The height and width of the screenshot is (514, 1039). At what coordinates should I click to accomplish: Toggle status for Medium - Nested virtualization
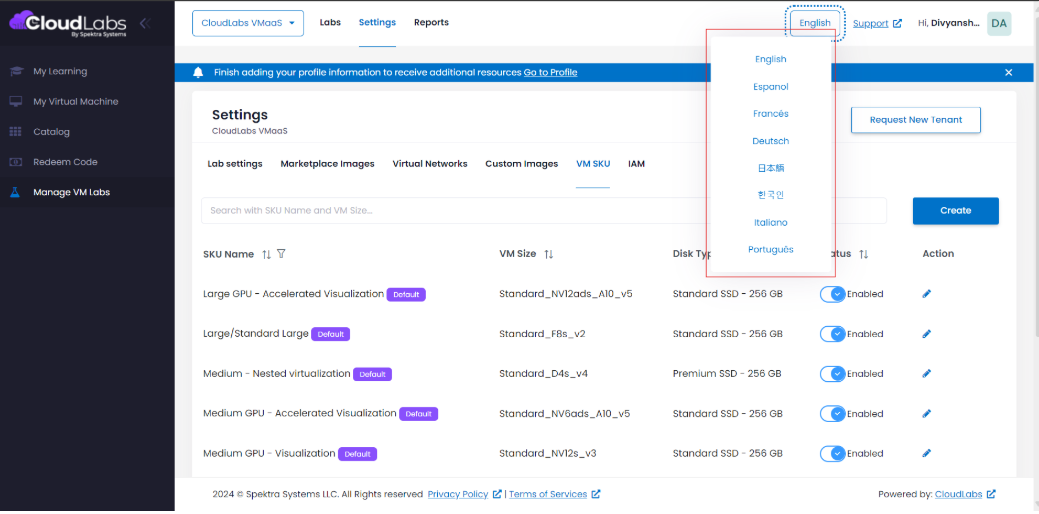coord(832,374)
